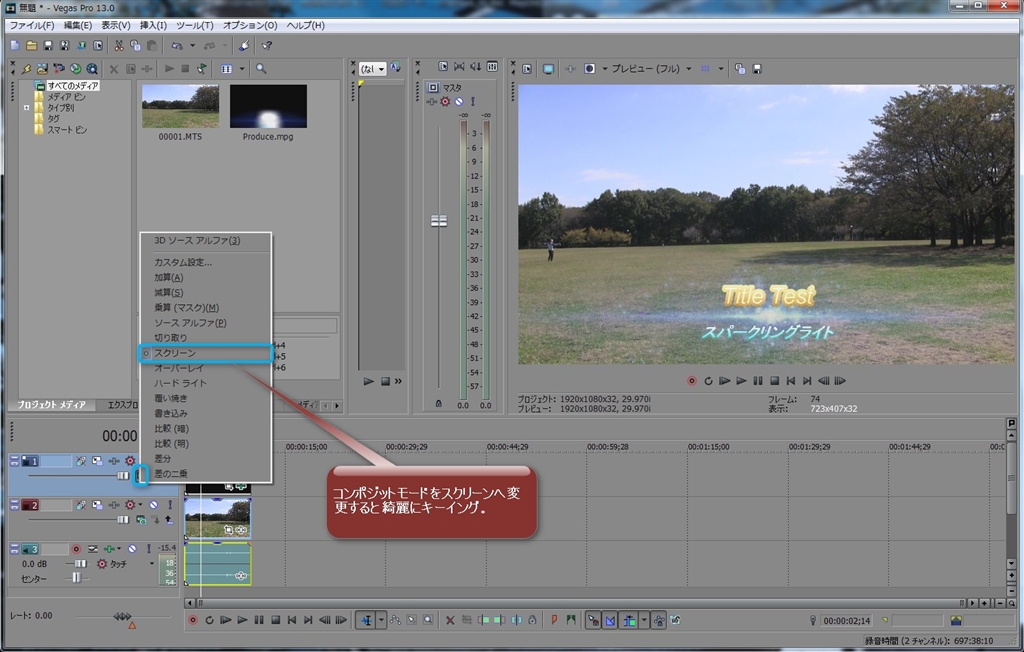Toggle Invert Track Phase on audio track 3

tap(93, 549)
